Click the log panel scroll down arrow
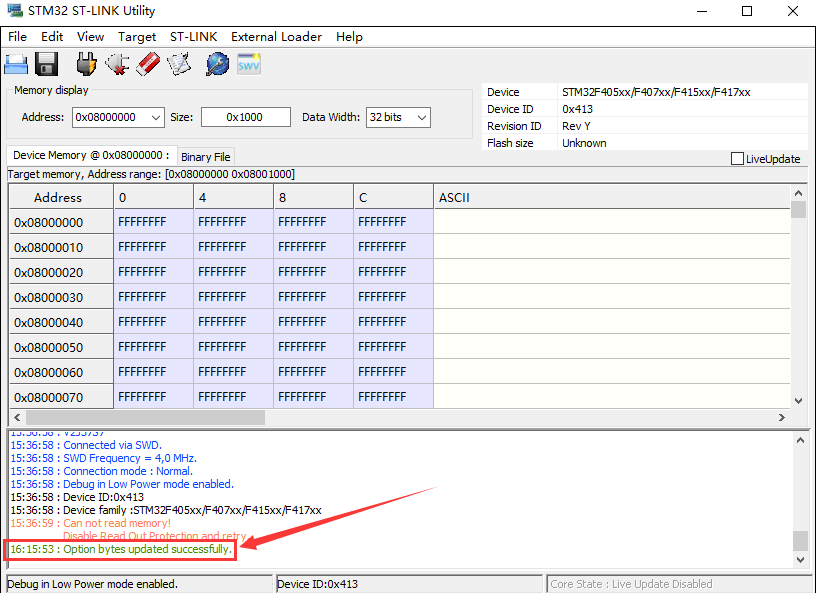Viewport: 816px width, 593px height. 800,560
